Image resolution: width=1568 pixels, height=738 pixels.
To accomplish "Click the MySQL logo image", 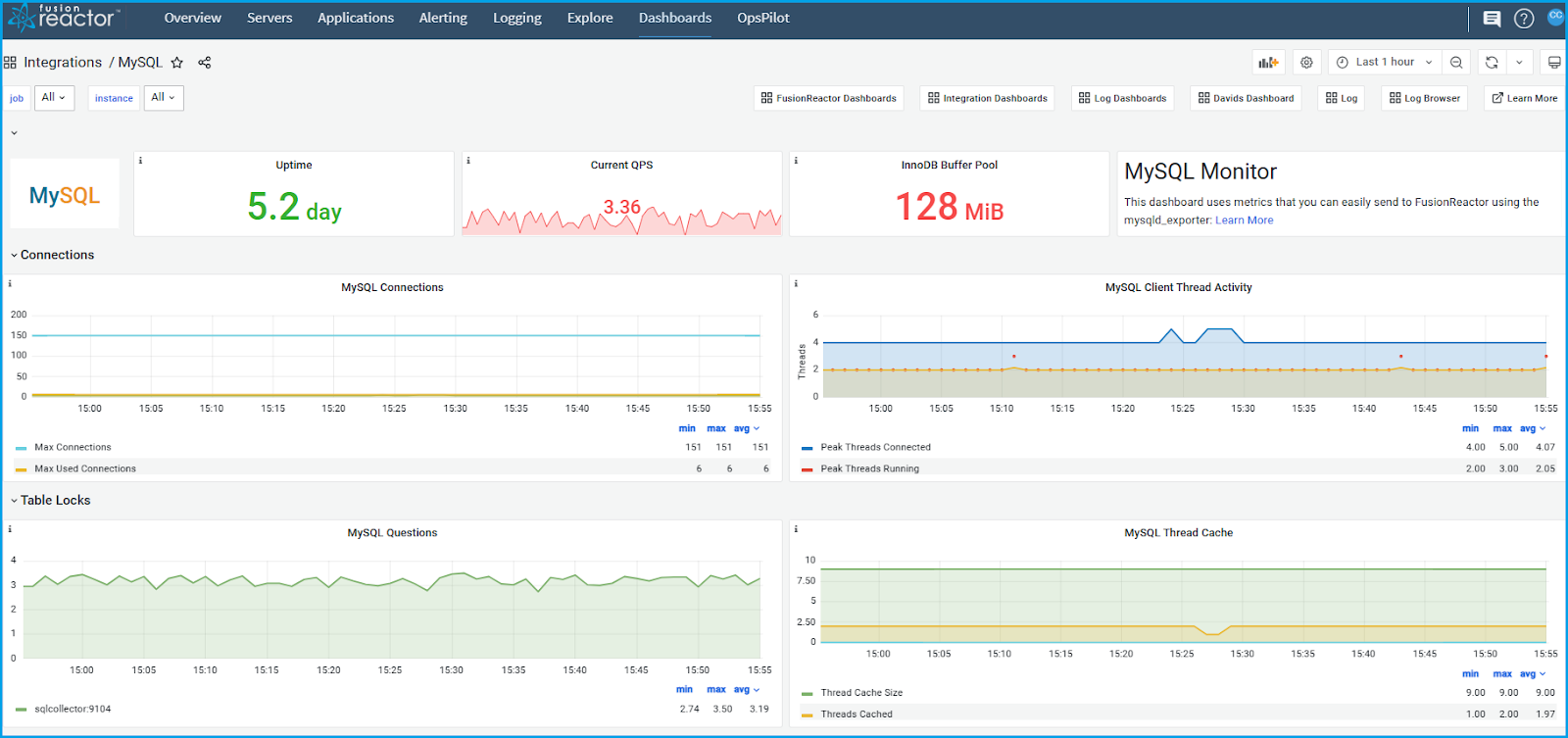I will click(65, 195).
